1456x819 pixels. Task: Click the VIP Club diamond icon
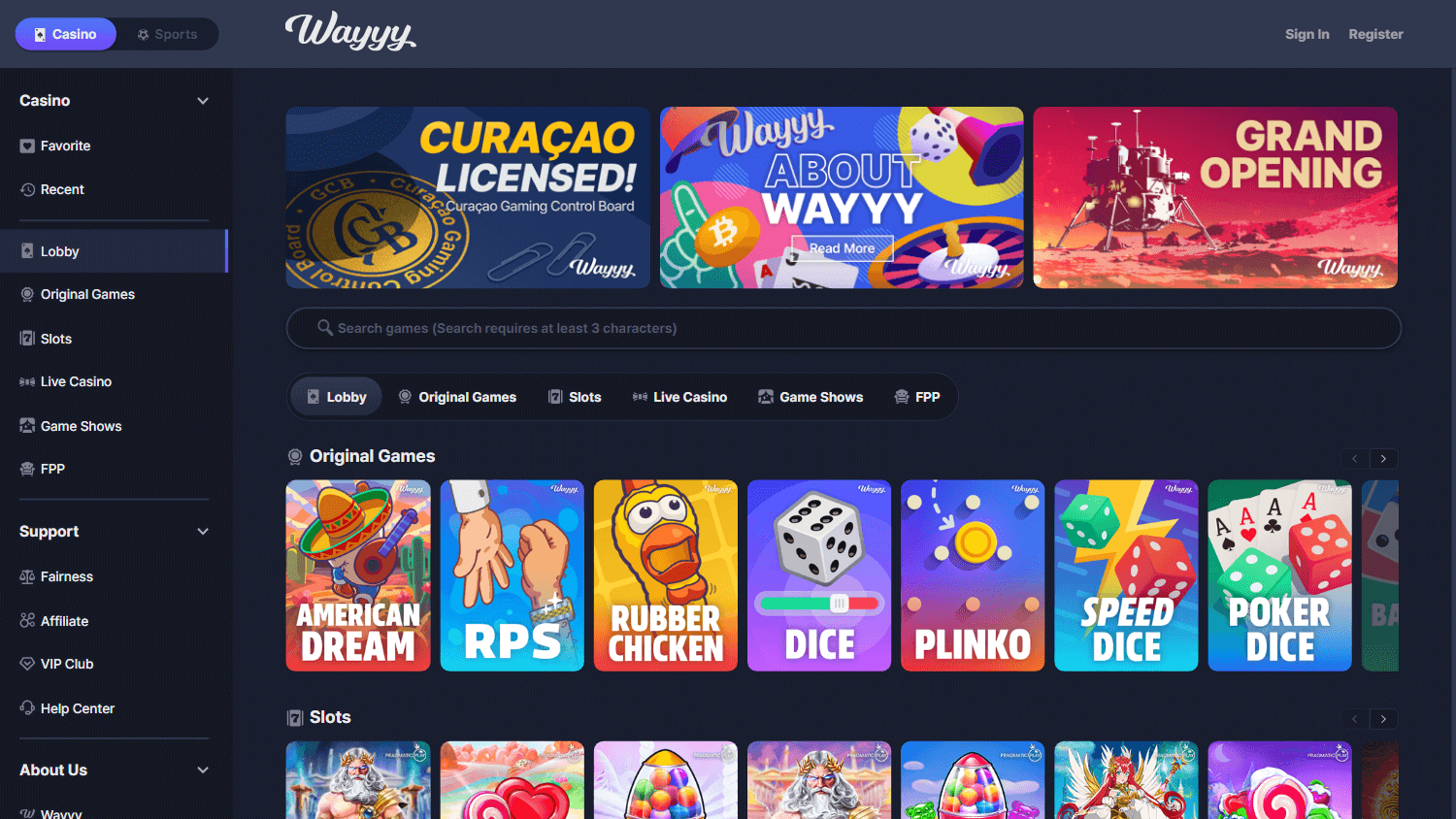point(27,665)
